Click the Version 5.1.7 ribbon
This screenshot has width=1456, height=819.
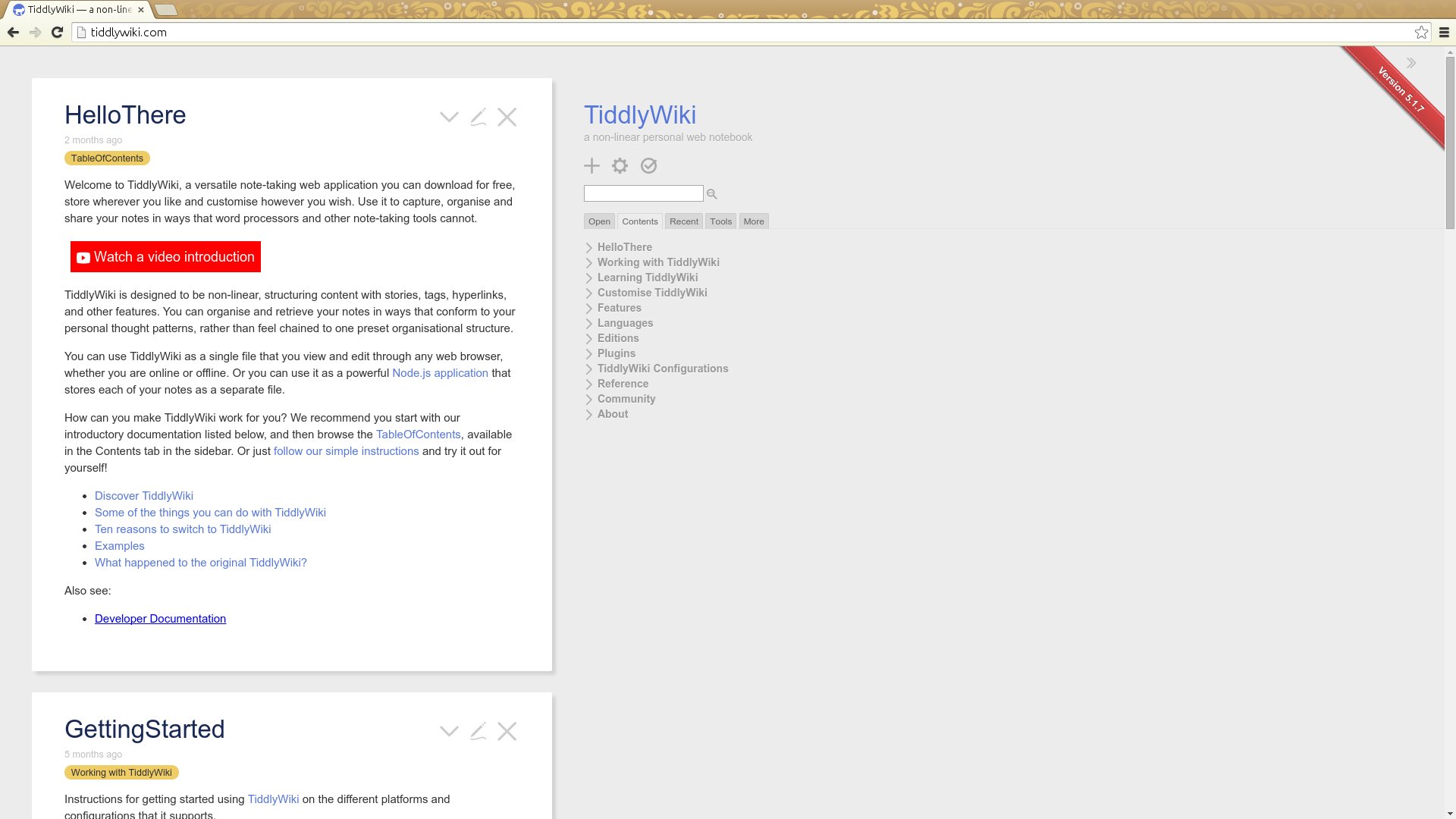click(1400, 91)
